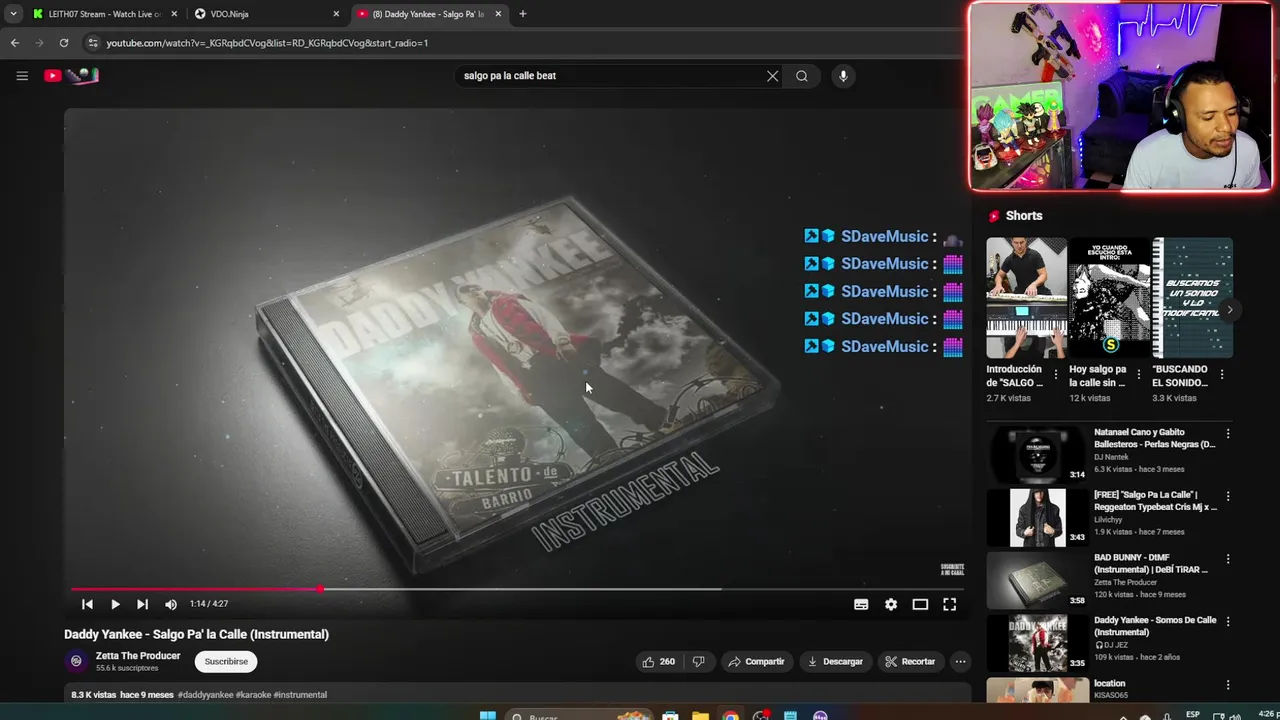Click the ESP language indicator
Image resolution: width=1280 pixels, height=720 pixels.
pyautogui.click(x=1193, y=715)
